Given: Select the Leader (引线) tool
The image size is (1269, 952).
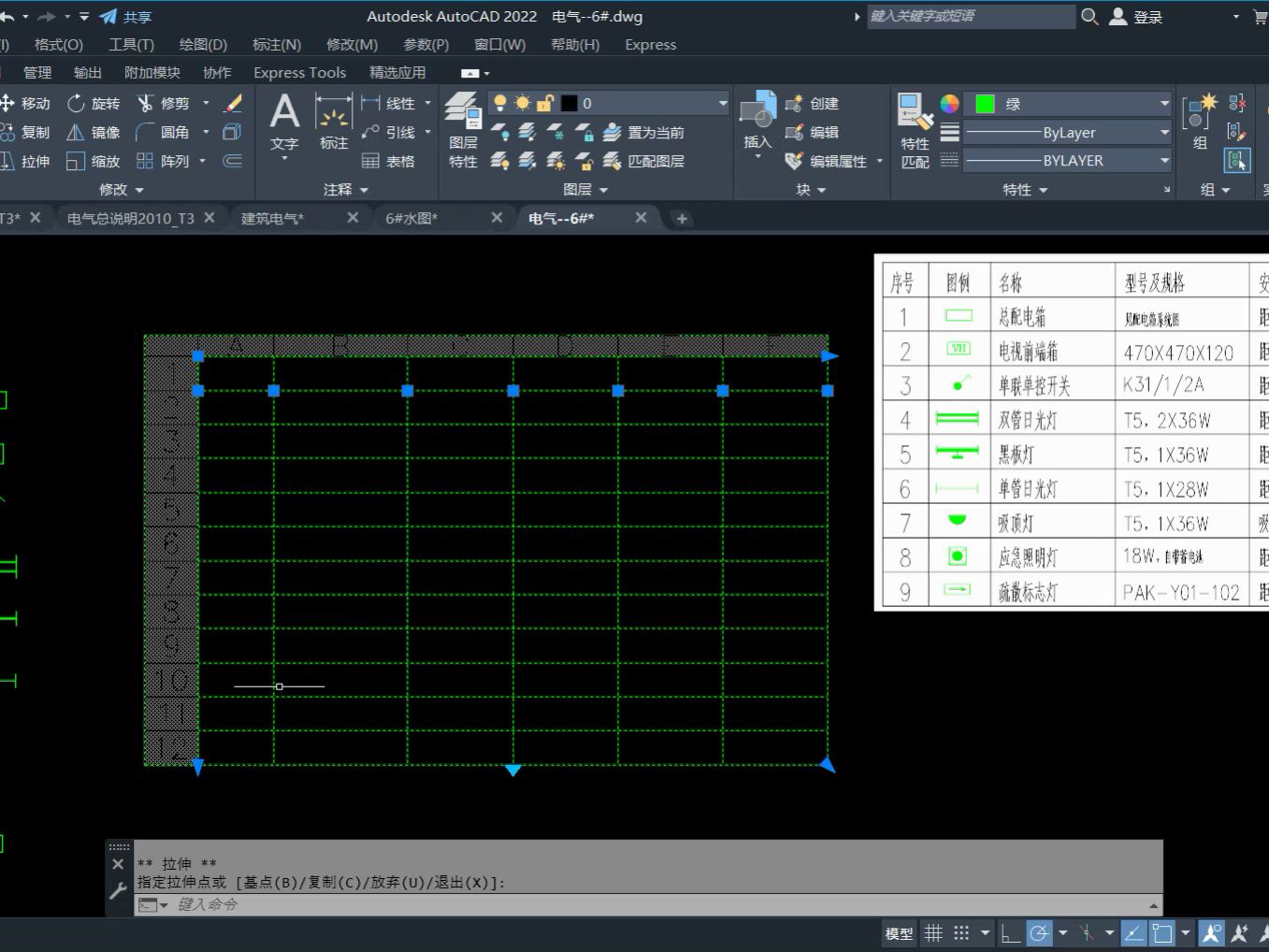Looking at the screenshot, I should pyautogui.click(x=388, y=132).
